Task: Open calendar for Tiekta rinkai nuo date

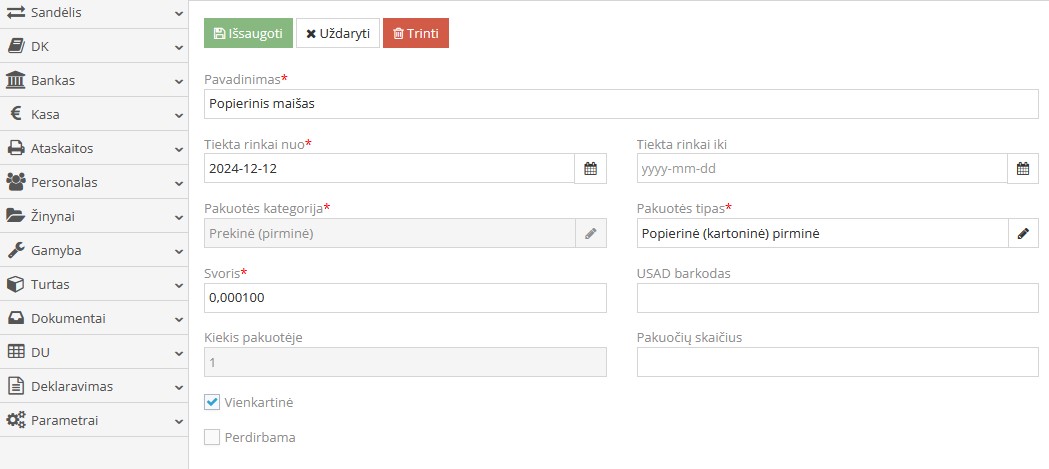Action: 590,169
